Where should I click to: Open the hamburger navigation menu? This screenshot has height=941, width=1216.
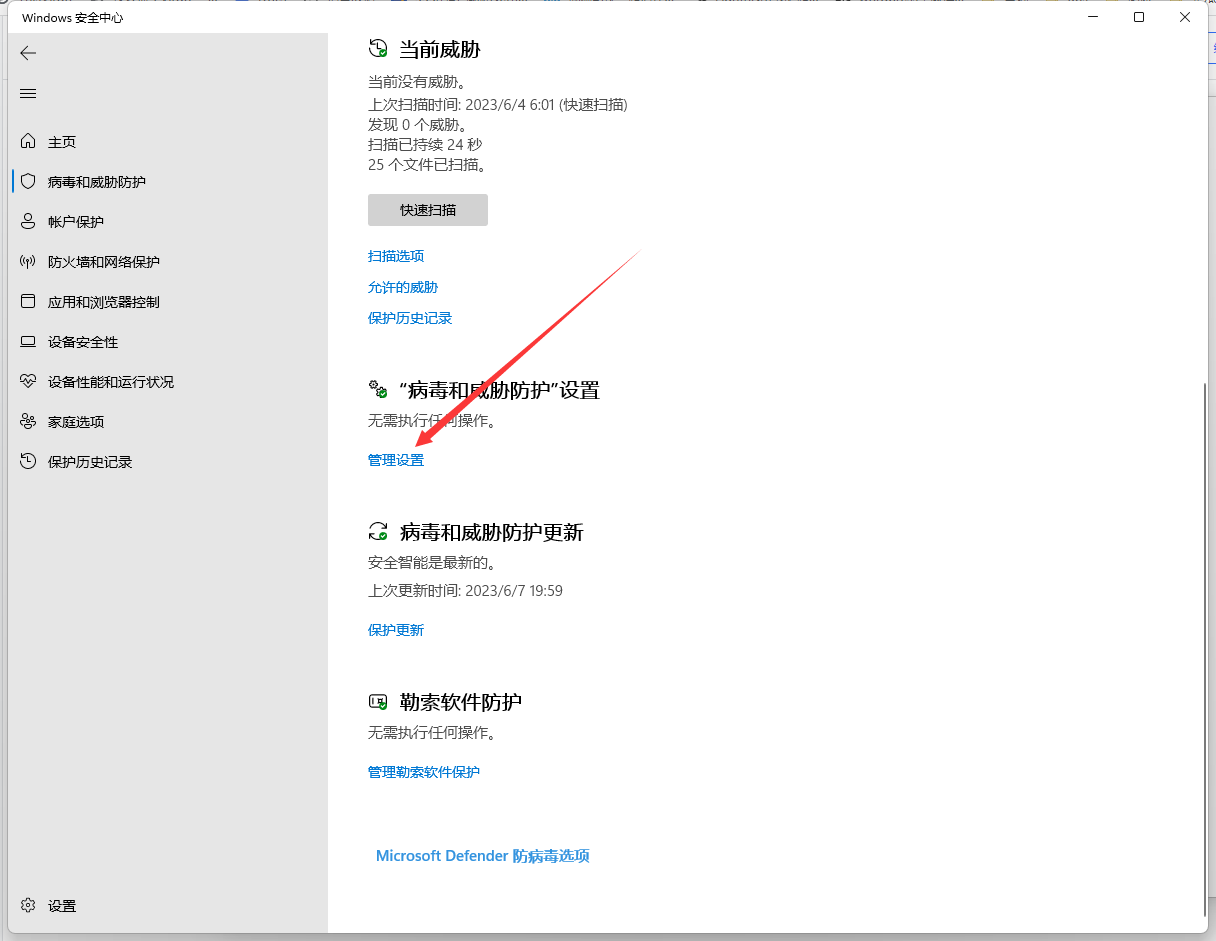coord(28,93)
